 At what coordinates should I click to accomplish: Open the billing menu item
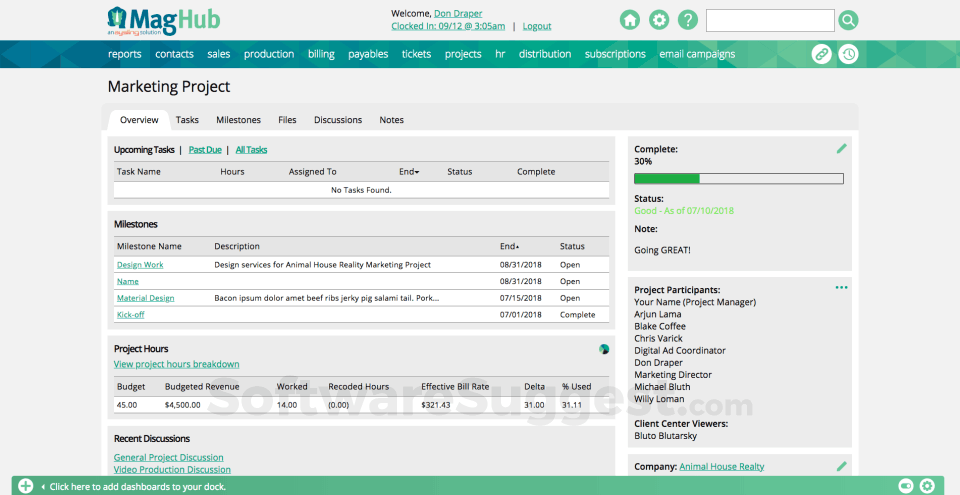(x=321, y=54)
